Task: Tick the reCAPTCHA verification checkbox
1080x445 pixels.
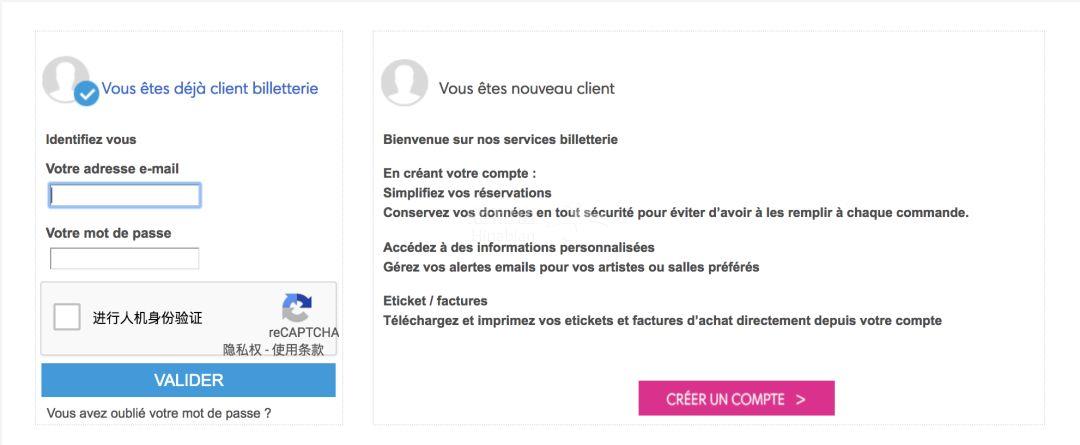Action: click(x=67, y=318)
